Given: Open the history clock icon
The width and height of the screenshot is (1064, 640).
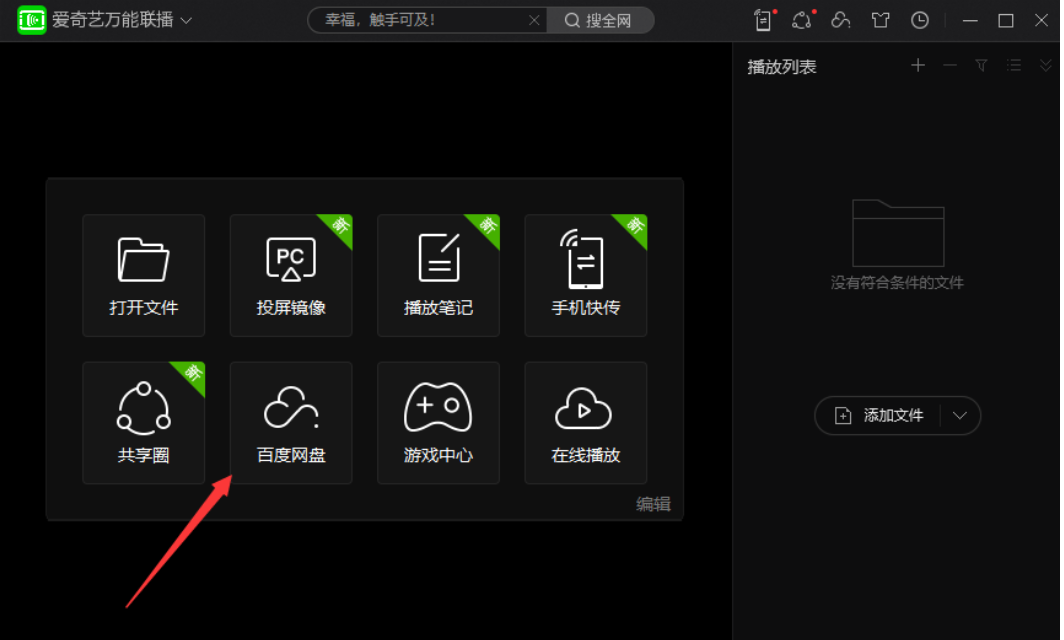Looking at the screenshot, I should pos(919,20).
